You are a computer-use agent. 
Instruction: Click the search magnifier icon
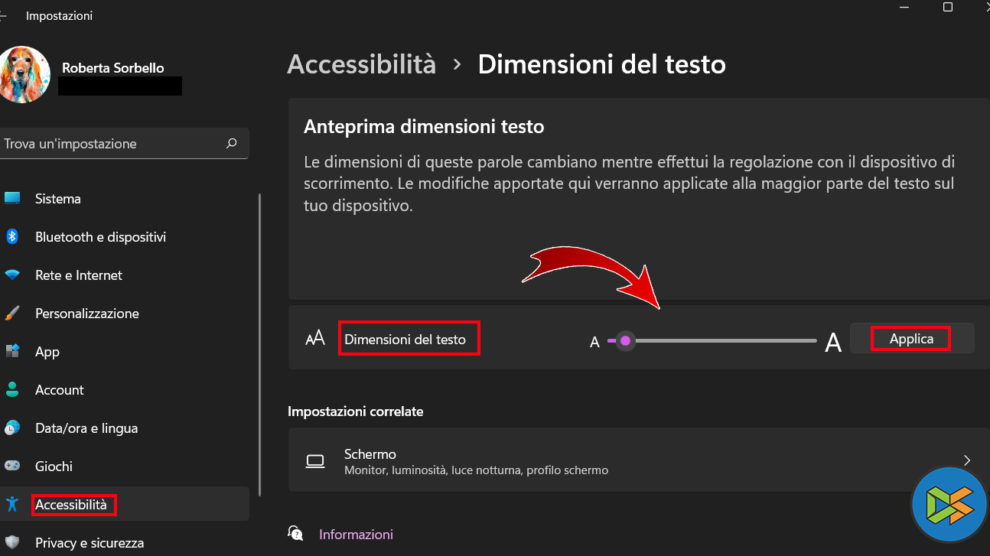click(x=232, y=143)
